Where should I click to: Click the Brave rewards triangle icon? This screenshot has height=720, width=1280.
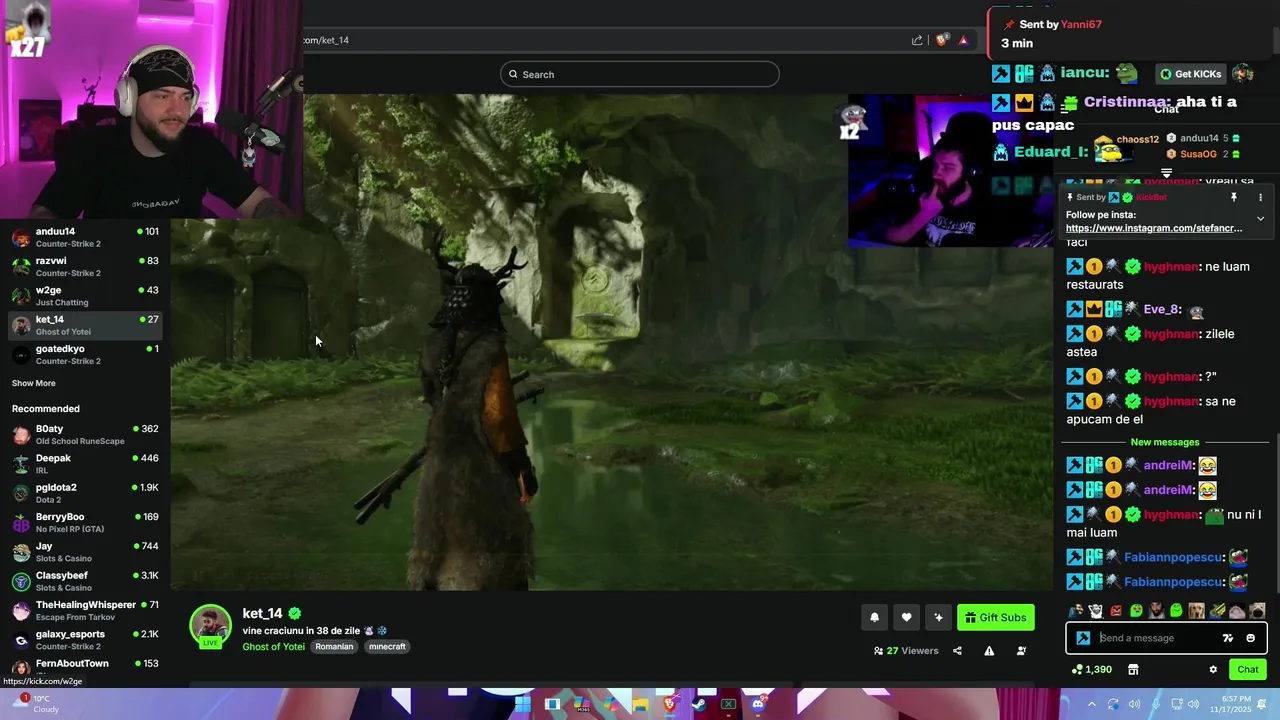(963, 40)
